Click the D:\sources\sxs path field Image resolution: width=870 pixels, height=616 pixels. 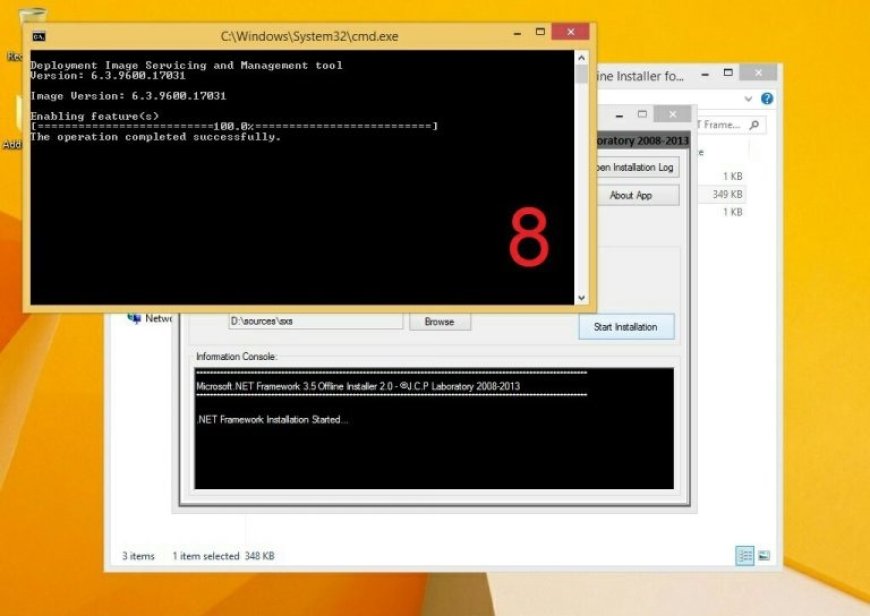[316, 321]
